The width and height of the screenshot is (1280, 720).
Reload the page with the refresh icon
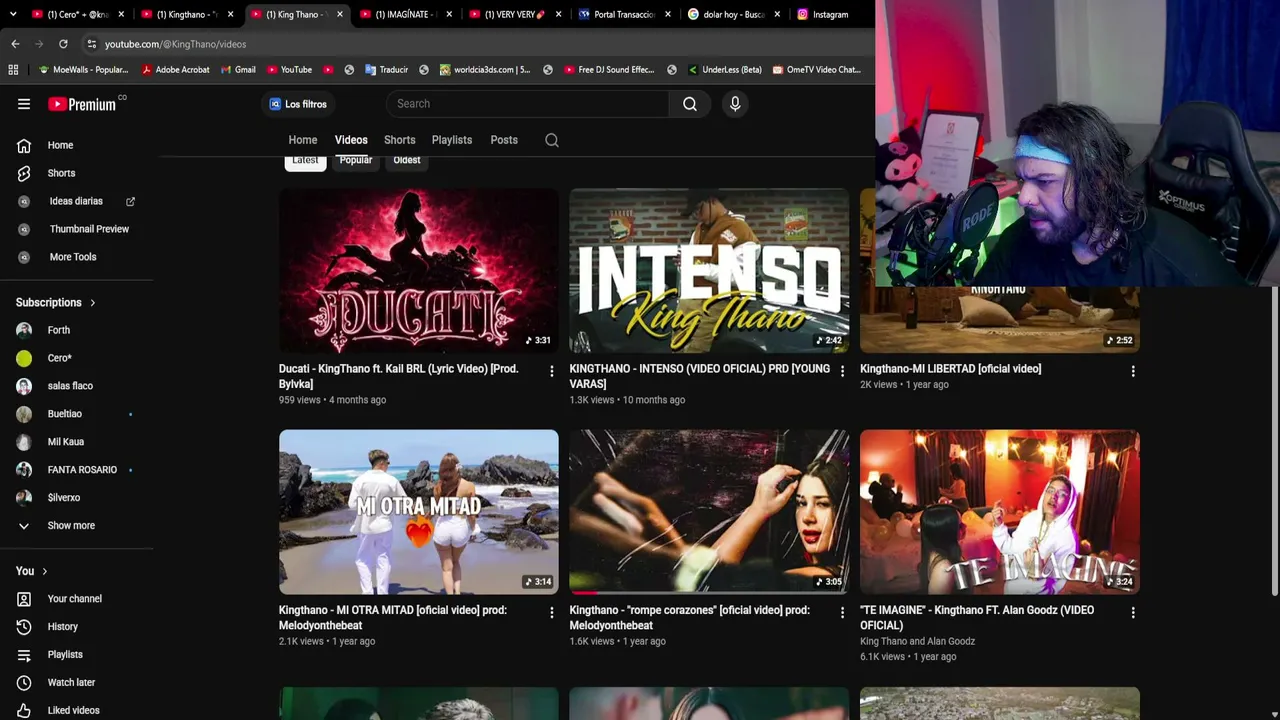click(x=63, y=44)
